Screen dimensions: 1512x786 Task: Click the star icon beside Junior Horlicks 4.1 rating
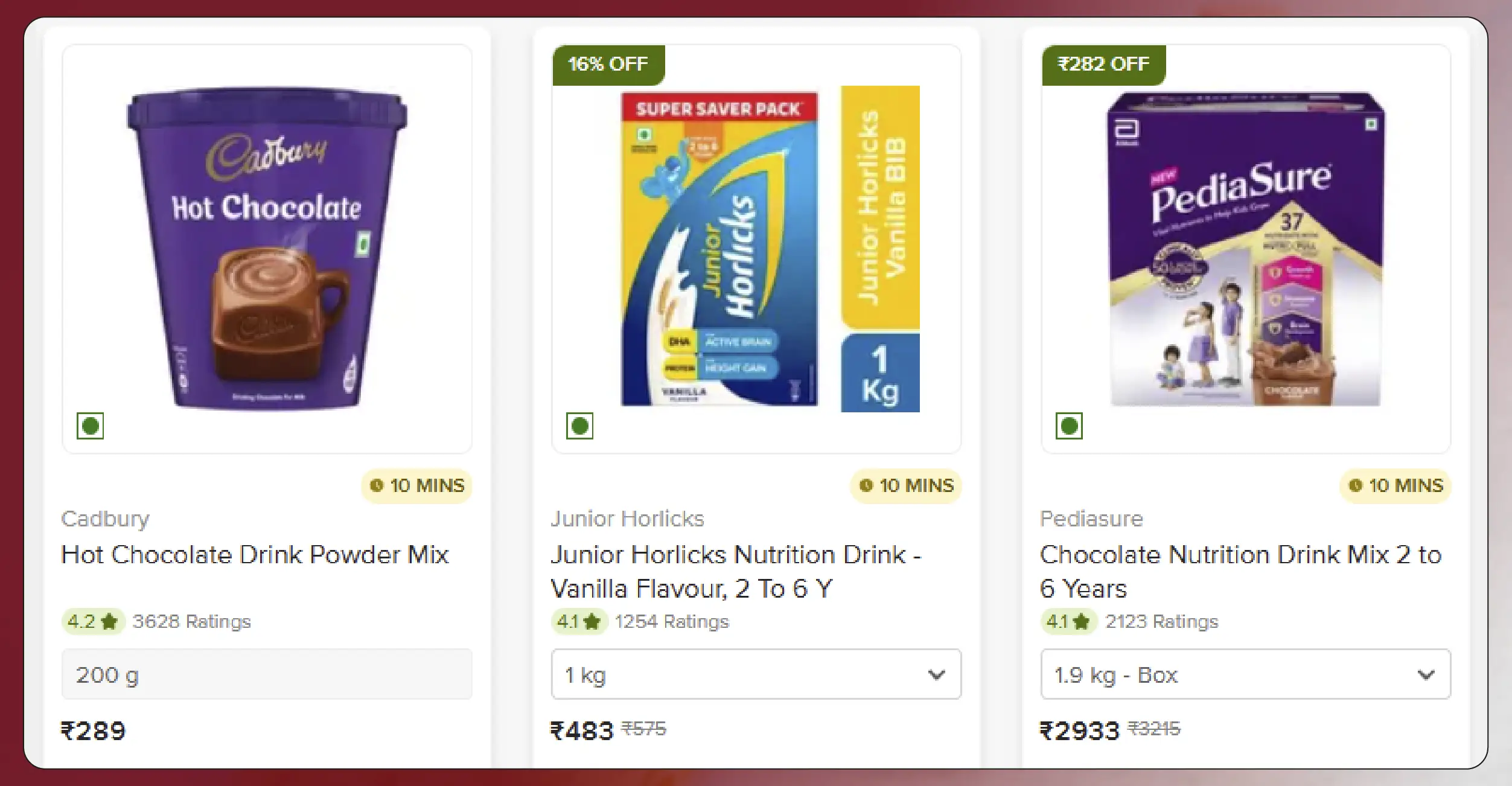pos(592,621)
